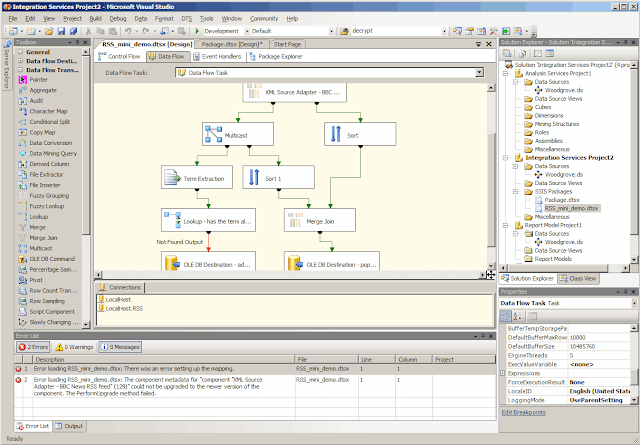Image resolution: width=640 pixels, height=445 pixels.
Task: Select RSS_mini_demo.dtsx in Solution Explorer
Action: 571,208
